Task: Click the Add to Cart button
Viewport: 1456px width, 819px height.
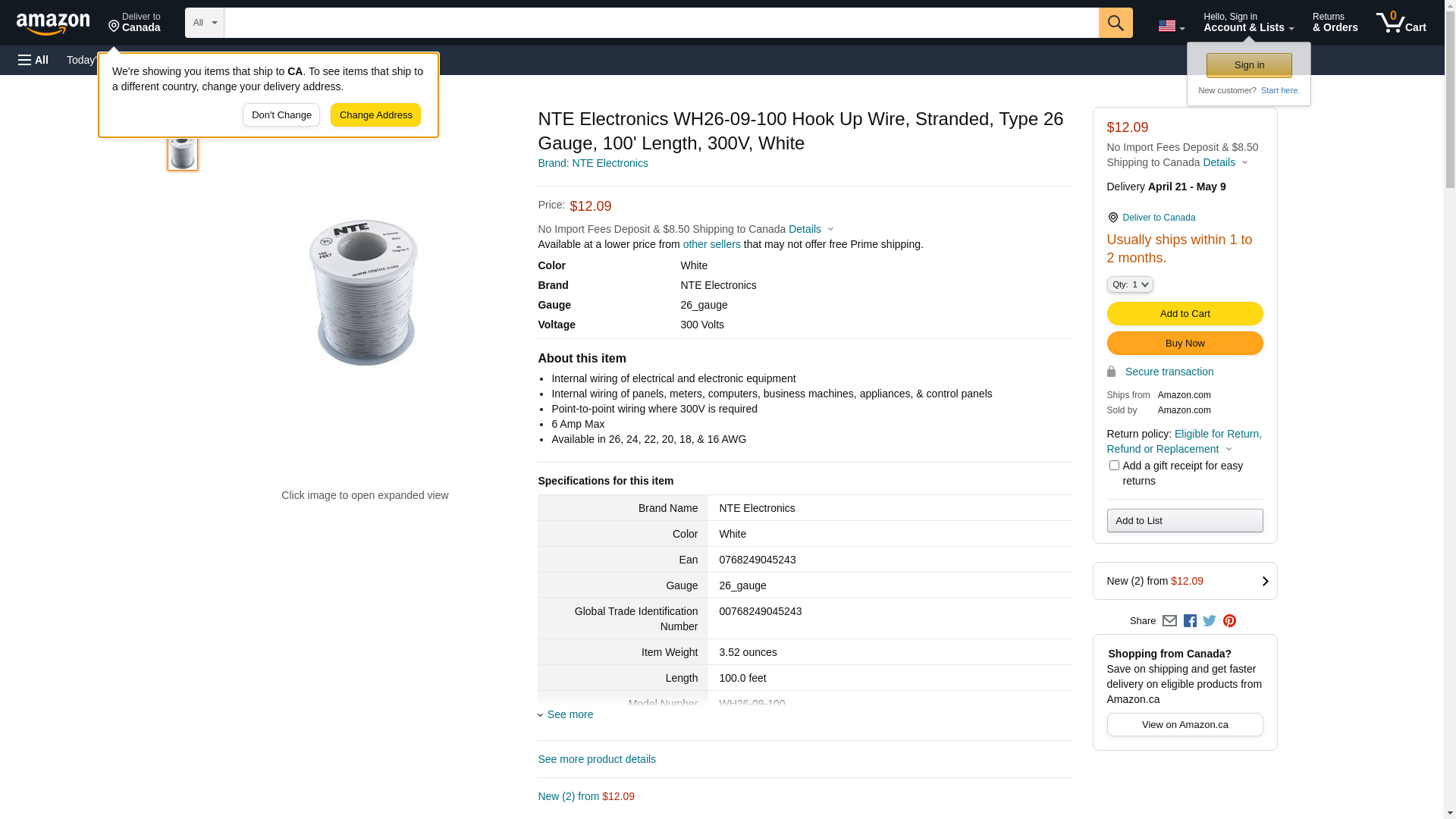Action: [x=1185, y=314]
